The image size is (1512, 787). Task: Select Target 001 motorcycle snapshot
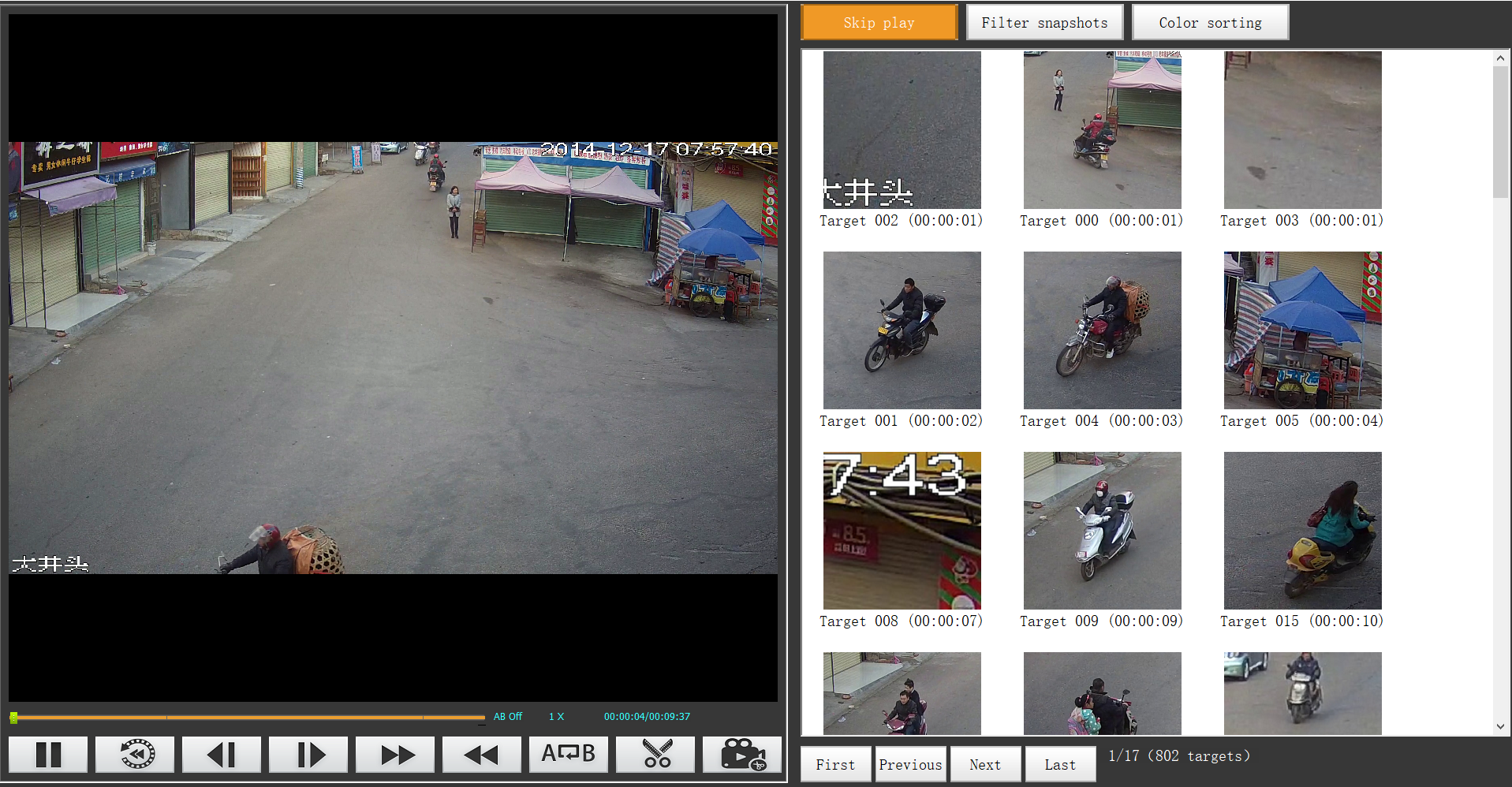(x=902, y=330)
